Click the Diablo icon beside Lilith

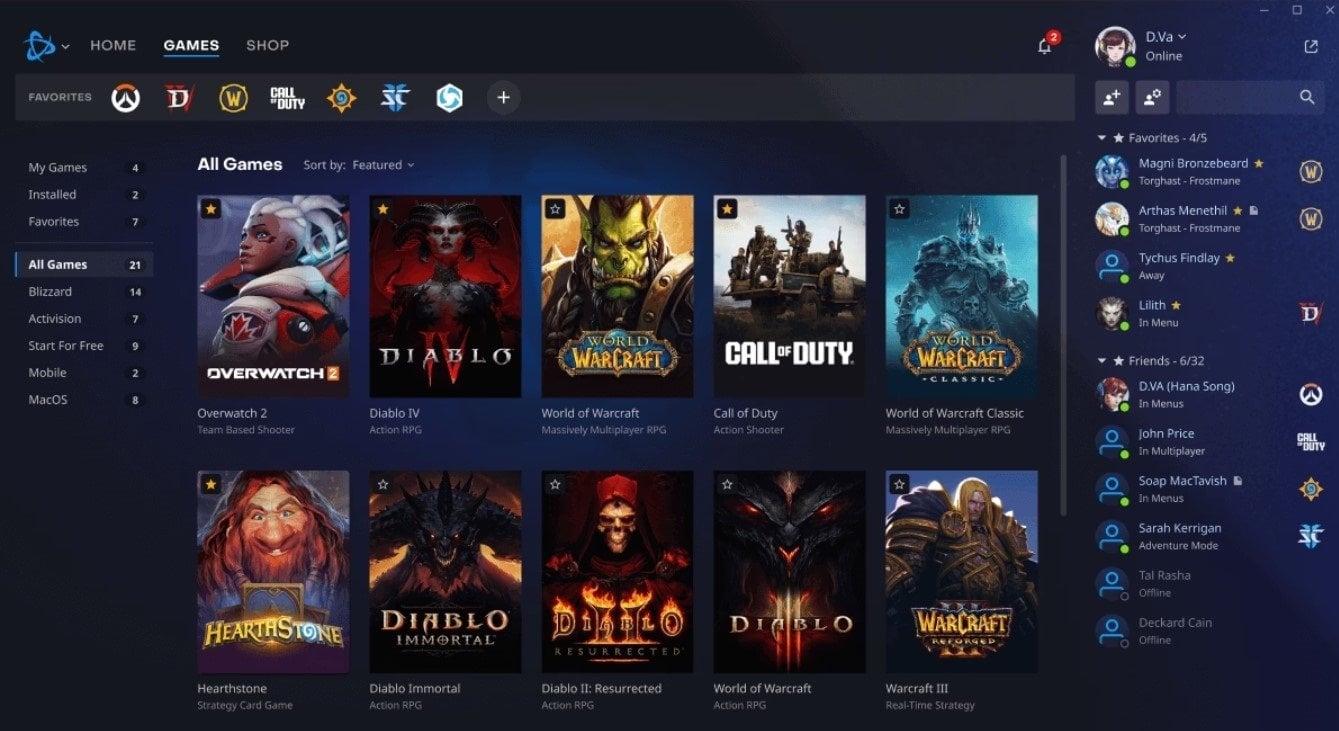pyautogui.click(x=1311, y=313)
